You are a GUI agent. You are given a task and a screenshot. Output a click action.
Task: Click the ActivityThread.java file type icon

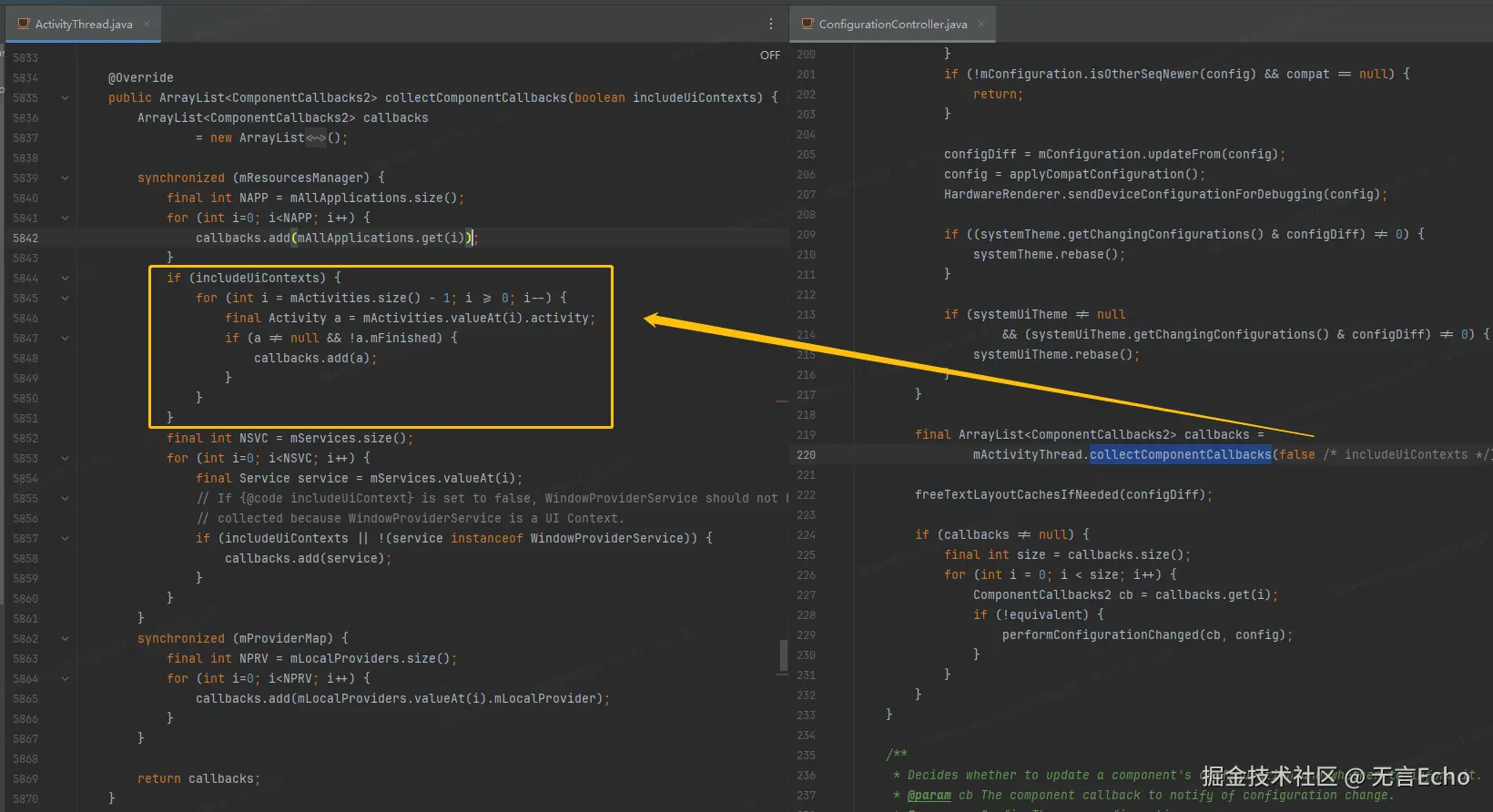click(x=24, y=25)
